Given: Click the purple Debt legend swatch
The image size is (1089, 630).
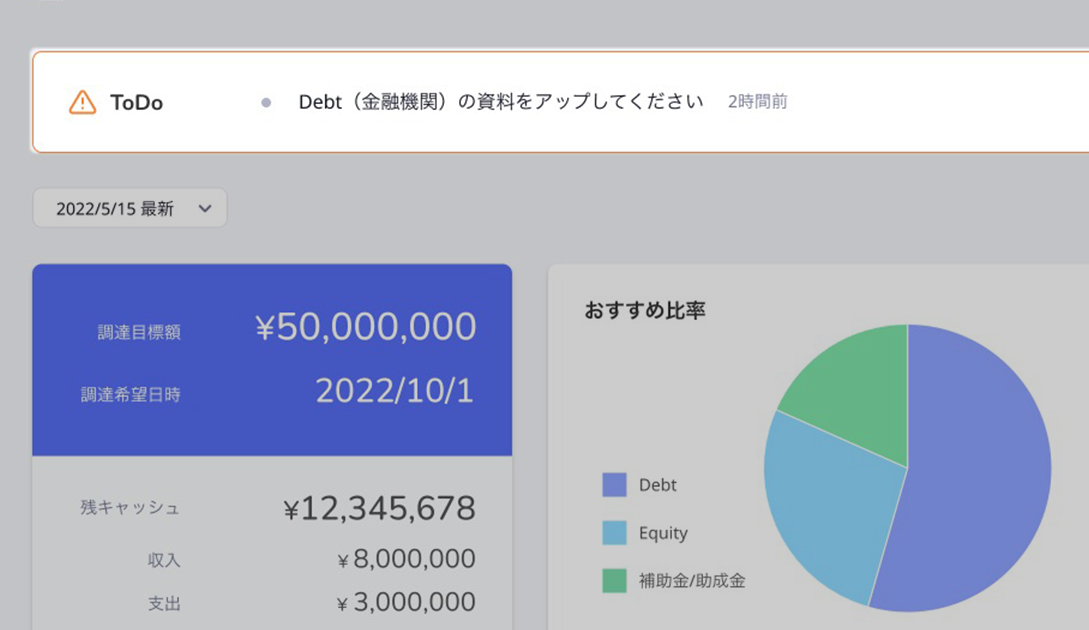Looking at the screenshot, I should point(614,485).
